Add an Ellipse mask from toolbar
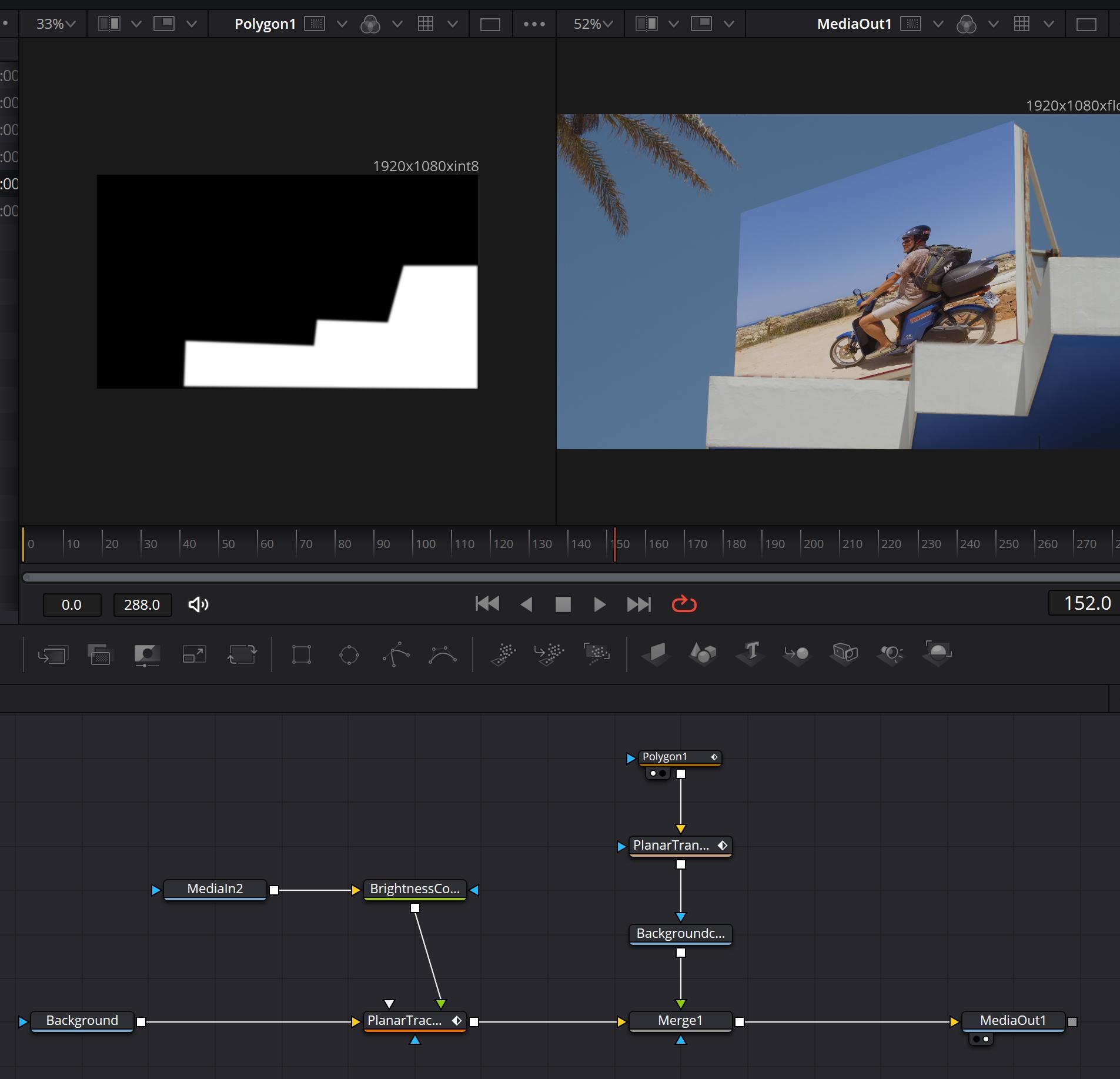1120x1079 pixels. click(349, 654)
